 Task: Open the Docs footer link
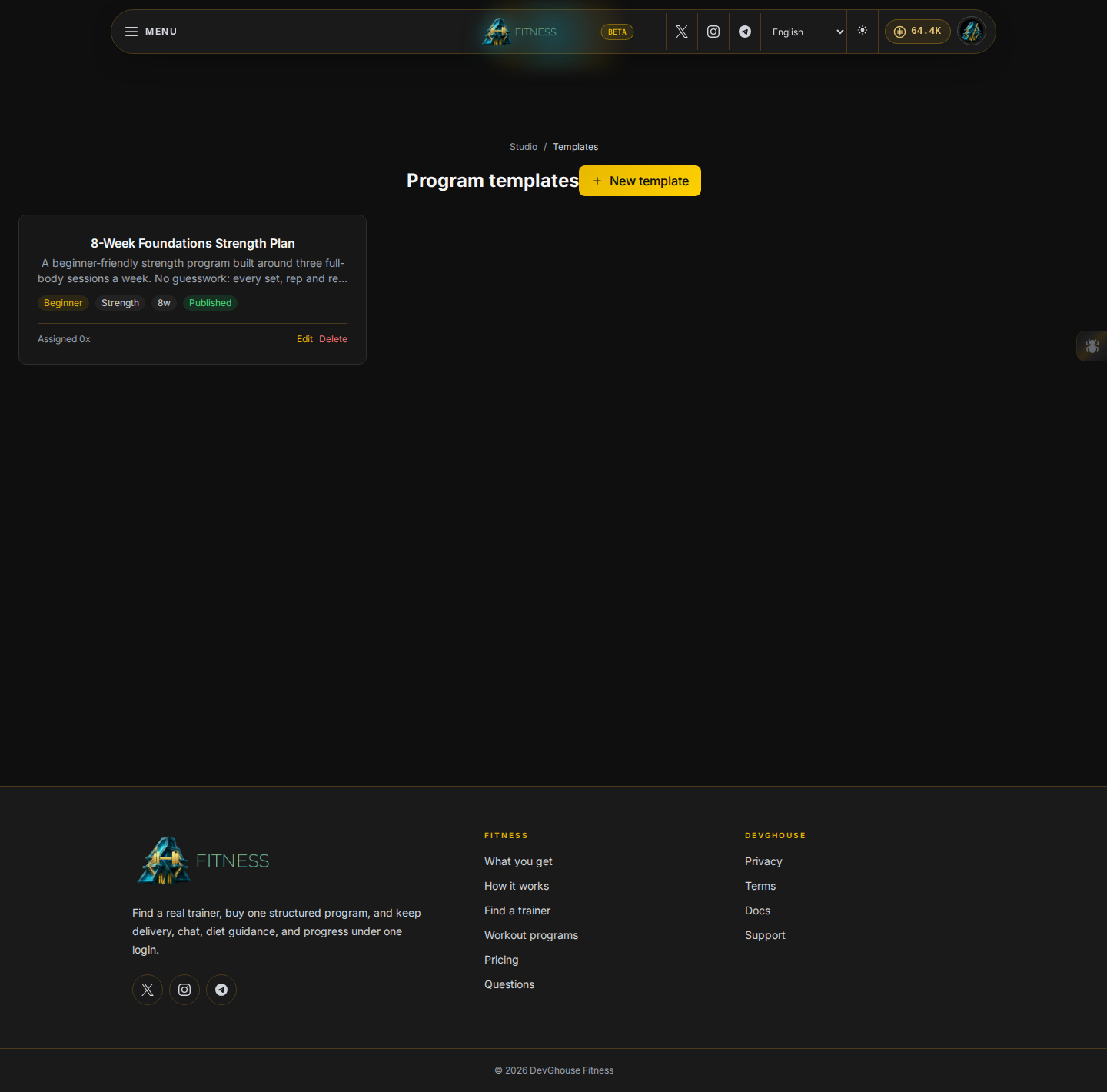tap(757, 911)
